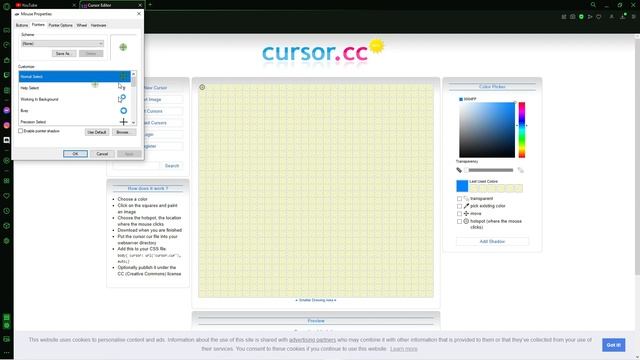
Task: Select the Help Select row
Action: coord(75,88)
